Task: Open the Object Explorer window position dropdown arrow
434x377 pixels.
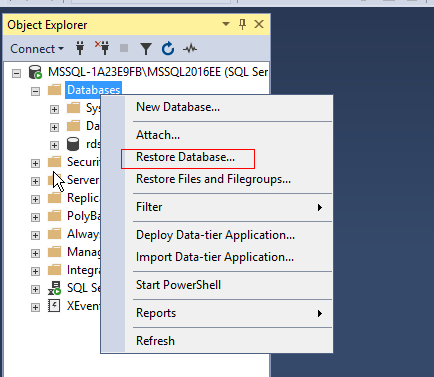Action: tap(226, 24)
